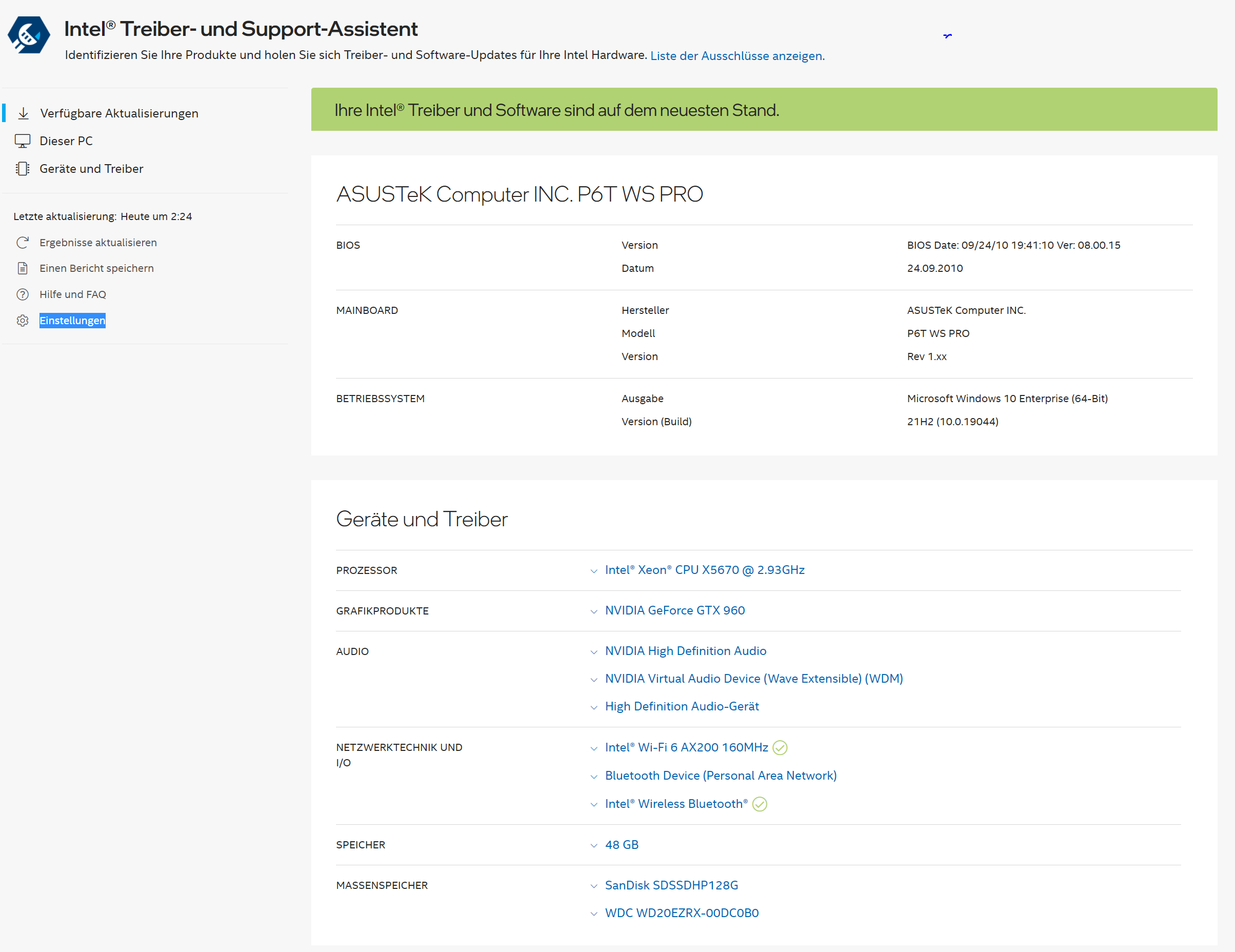Click the monitor icon beside Dieser PC
This screenshot has height=952, width=1235.
point(23,142)
